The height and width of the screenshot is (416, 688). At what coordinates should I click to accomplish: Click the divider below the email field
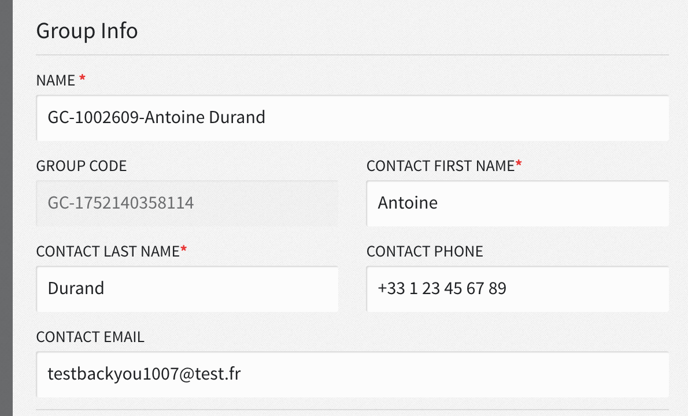pyautogui.click(x=352, y=410)
